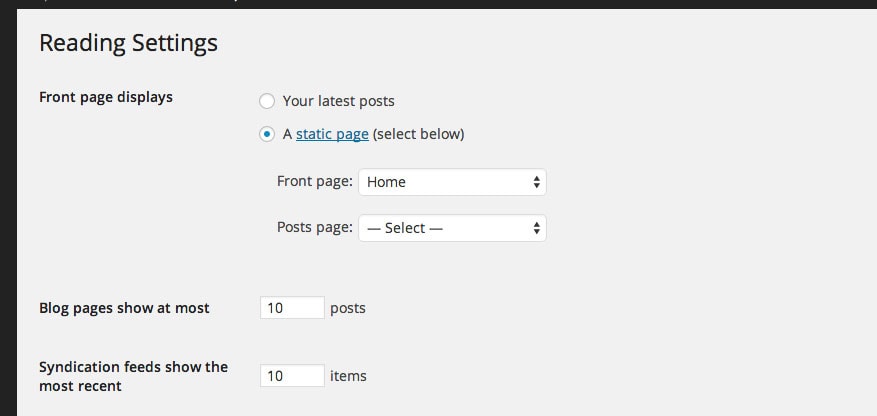
Task: Click the dark admin bar at the top
Action: point(438,4)
